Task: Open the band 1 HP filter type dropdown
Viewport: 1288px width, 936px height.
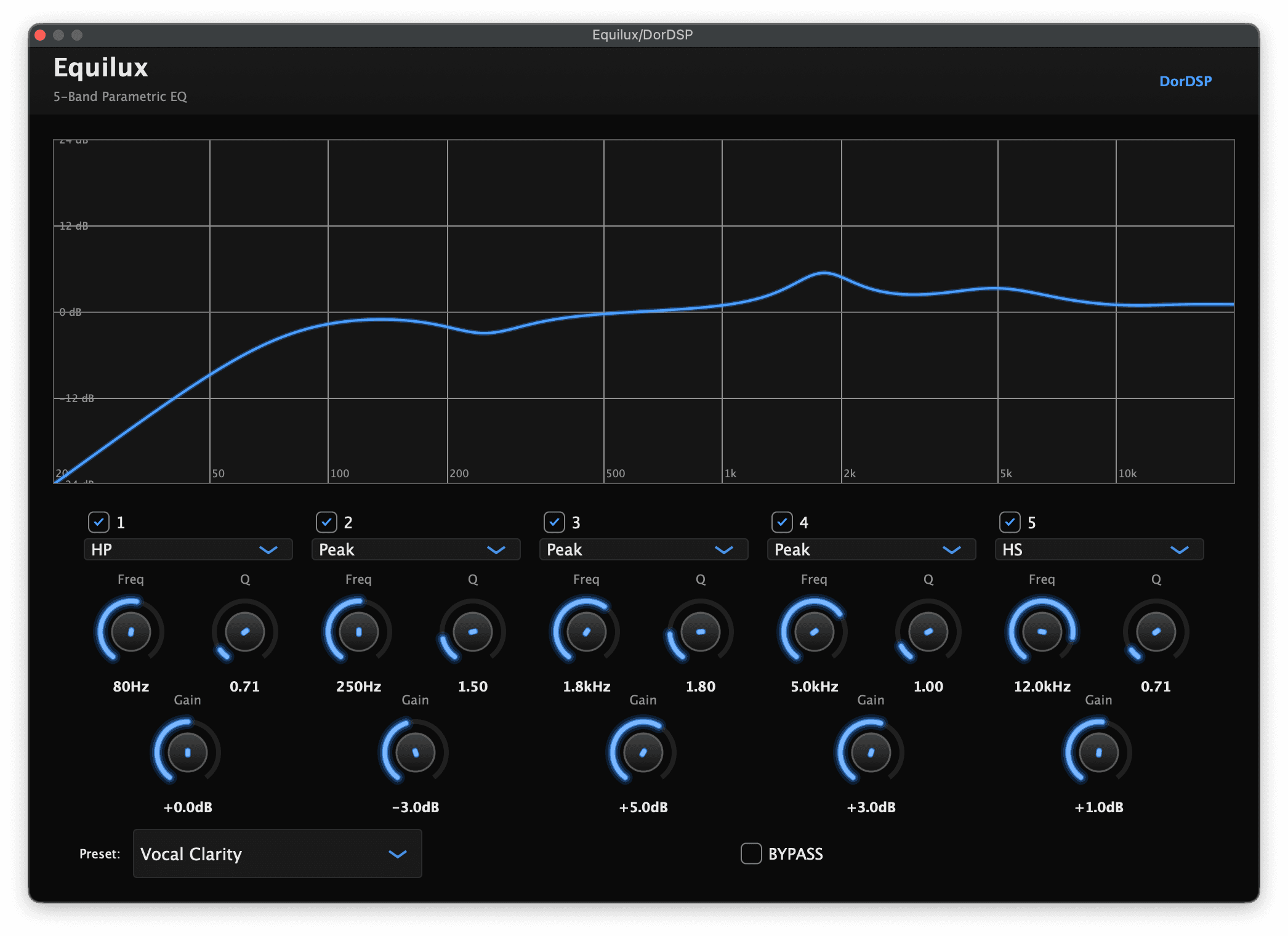Action: (188, 549)
